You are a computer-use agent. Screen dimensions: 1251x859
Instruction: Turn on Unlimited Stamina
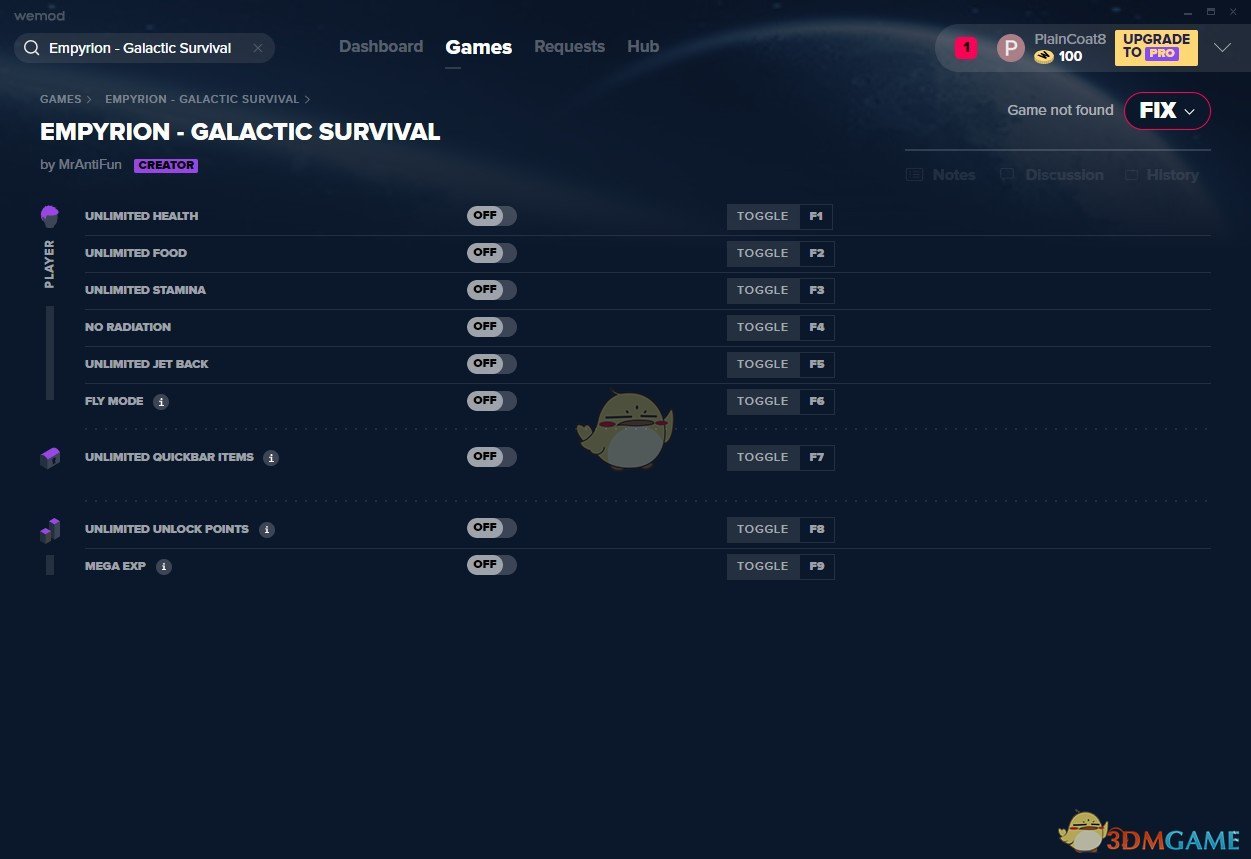pos(492,290)
